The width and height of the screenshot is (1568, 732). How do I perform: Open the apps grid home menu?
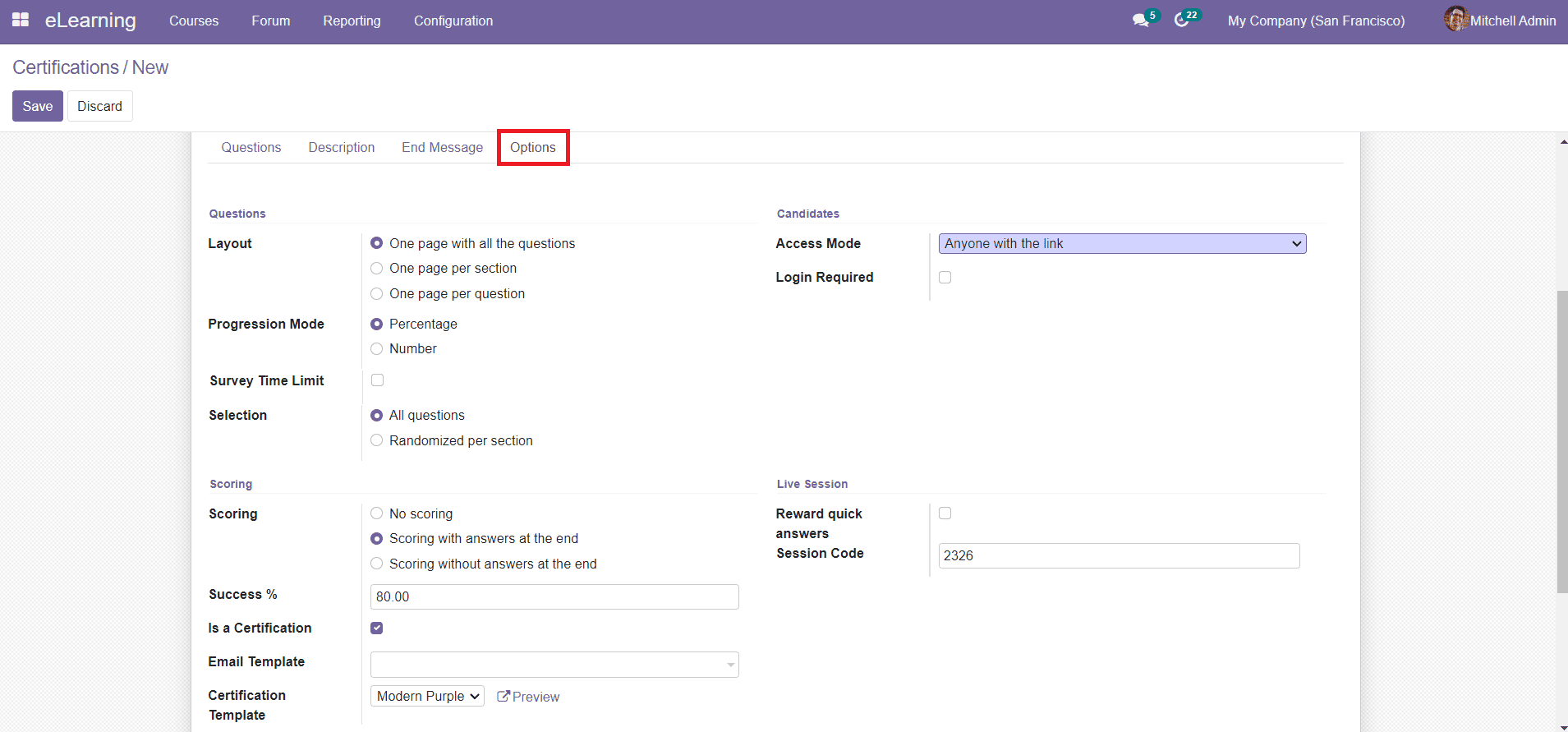click(x=21, y=20)
